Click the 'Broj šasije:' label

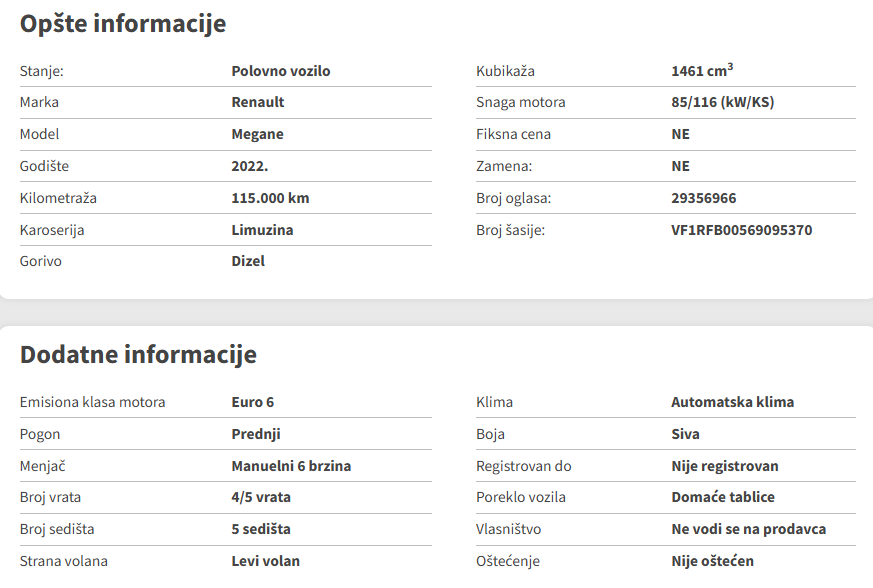pyautogui.click(x=511, y=230)
